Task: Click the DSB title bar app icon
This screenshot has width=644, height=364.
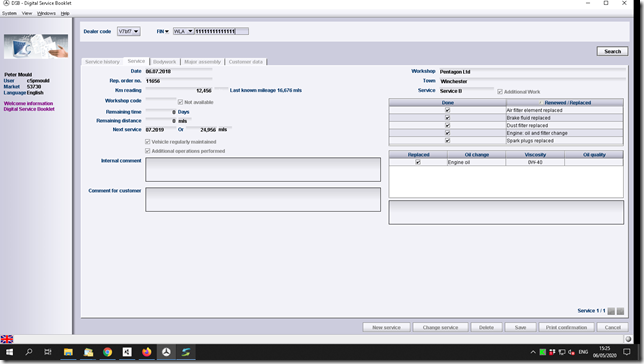Action: (6, 3)
